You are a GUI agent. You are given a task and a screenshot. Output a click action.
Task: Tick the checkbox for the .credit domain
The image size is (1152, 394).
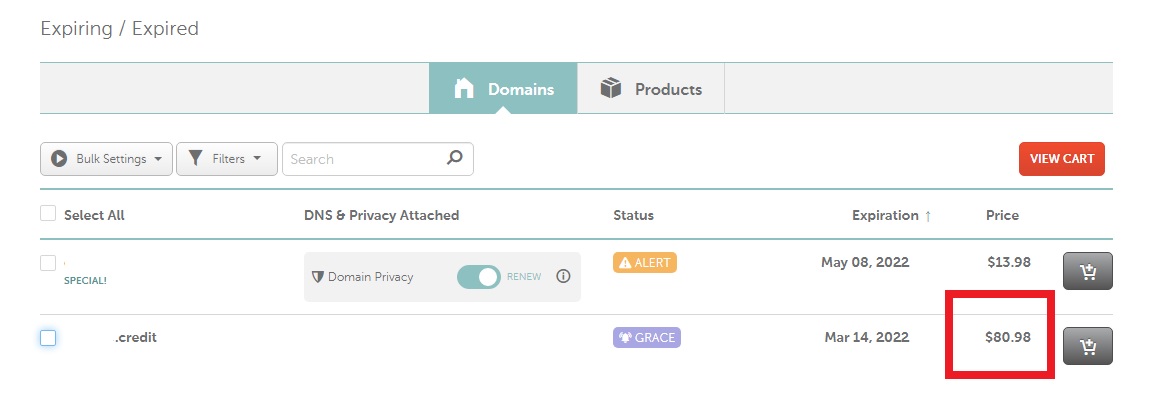tap(48, 337)
